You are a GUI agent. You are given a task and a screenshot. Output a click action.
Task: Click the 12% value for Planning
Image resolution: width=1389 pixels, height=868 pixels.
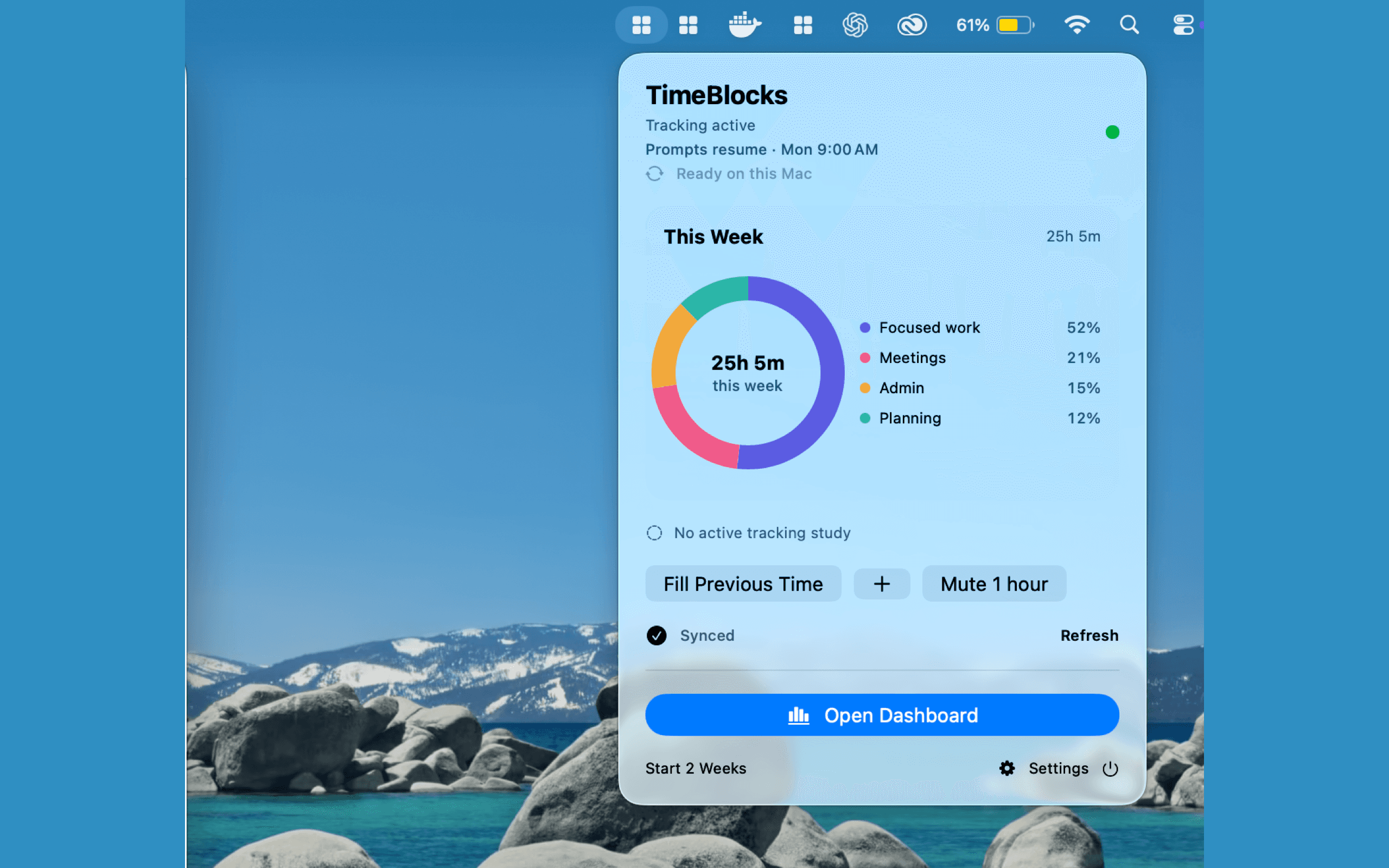coord(1083,418)
